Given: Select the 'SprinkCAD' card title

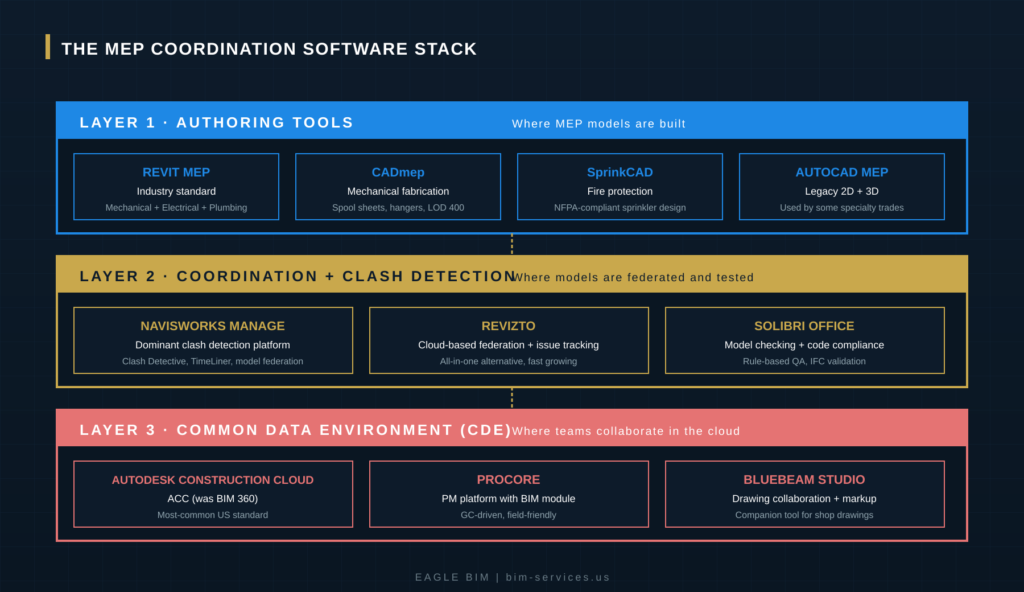Looking at the screenshot, I should click(620, 173).
